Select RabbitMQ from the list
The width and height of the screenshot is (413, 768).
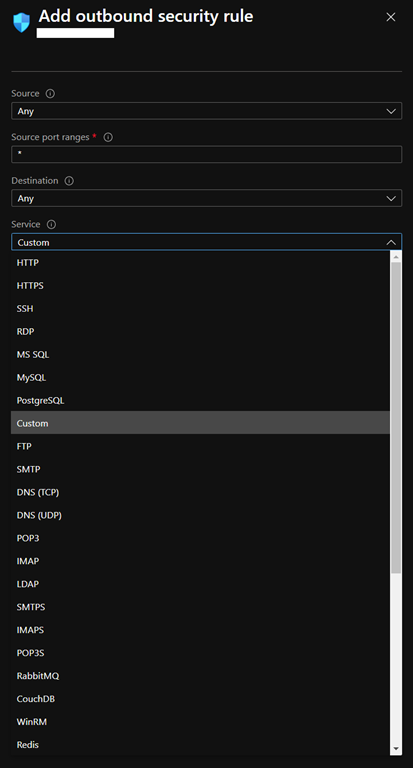tap(200, 676)
